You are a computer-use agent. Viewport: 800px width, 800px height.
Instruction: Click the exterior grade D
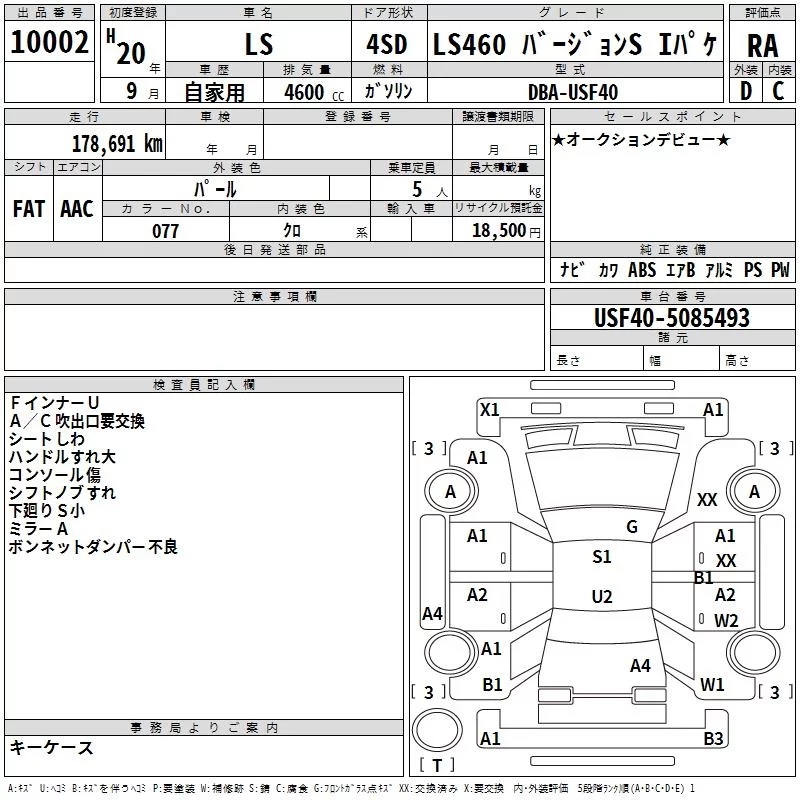746,91
